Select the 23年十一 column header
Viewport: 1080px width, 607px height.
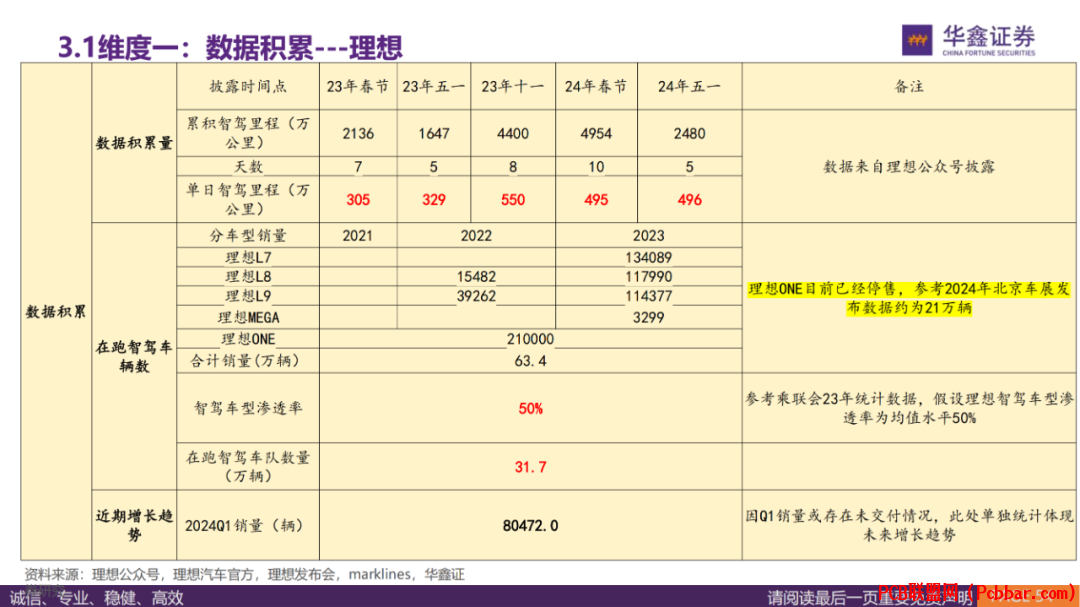(x=513, y=87)
